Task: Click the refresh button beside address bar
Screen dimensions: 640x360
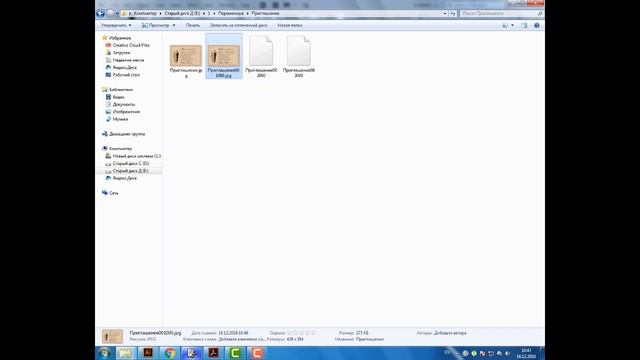Action: click(x=453, y=13)
